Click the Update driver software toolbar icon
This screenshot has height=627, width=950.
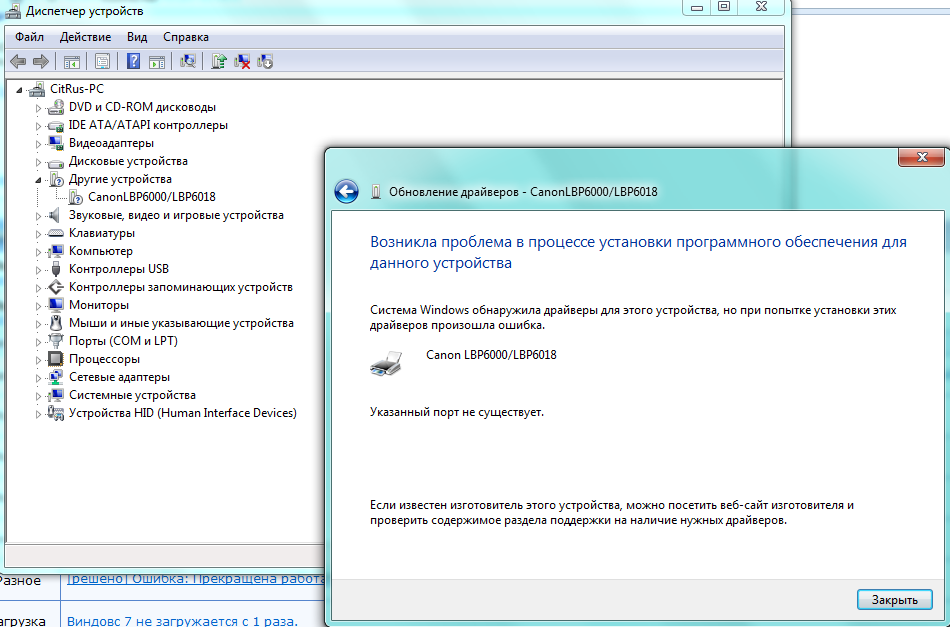[219, 61]
